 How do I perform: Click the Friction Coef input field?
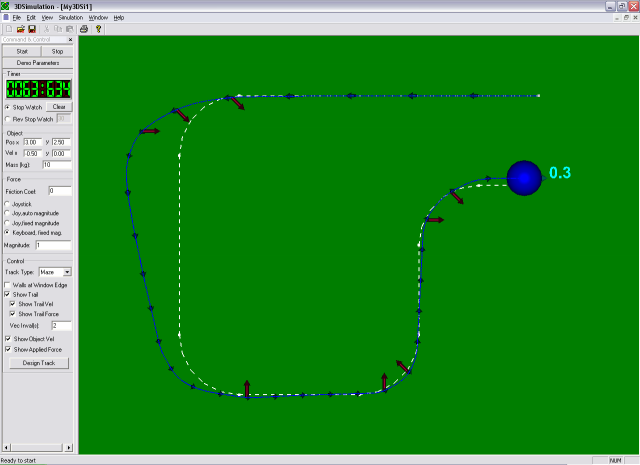(60, 191)
